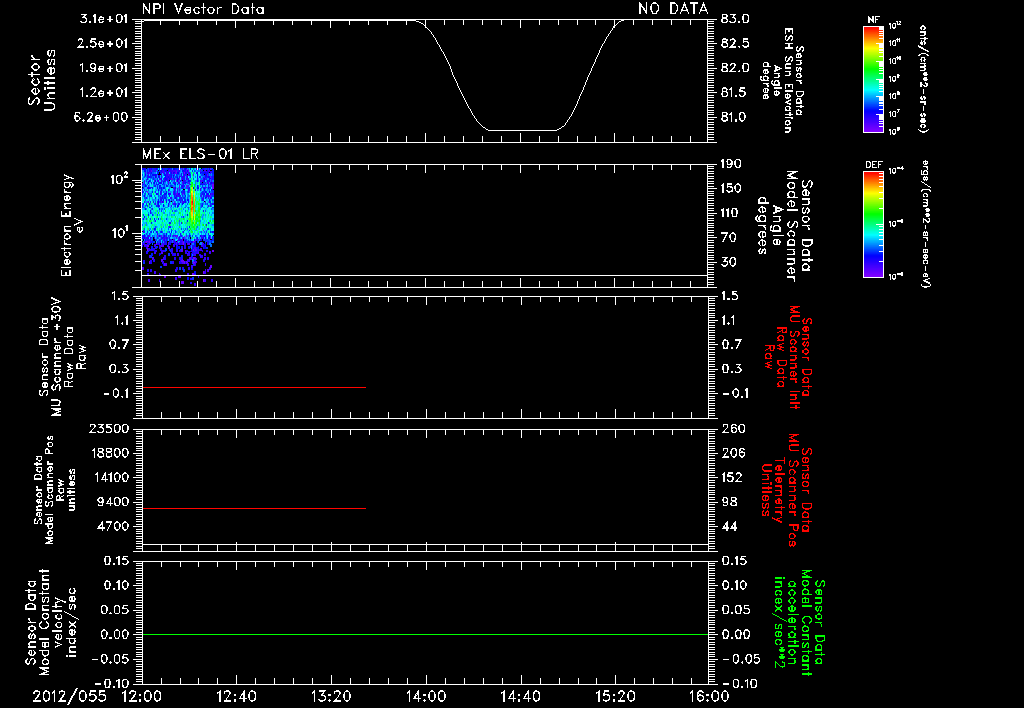
Task: Click the '1.2e+01' sector tick value
Action: click(104, 93)
